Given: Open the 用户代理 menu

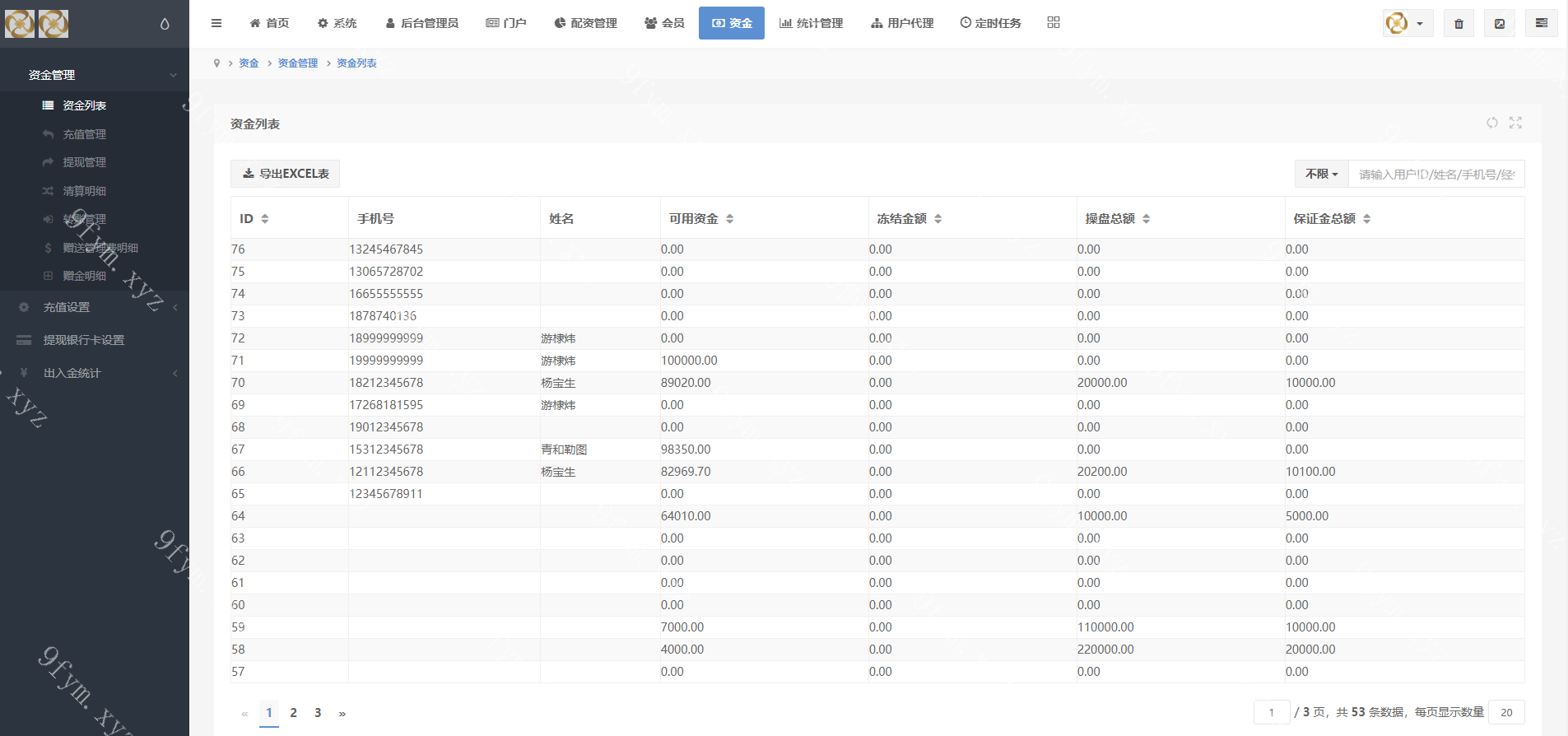Looking at the screenshot, I should [x=902, y=23].
